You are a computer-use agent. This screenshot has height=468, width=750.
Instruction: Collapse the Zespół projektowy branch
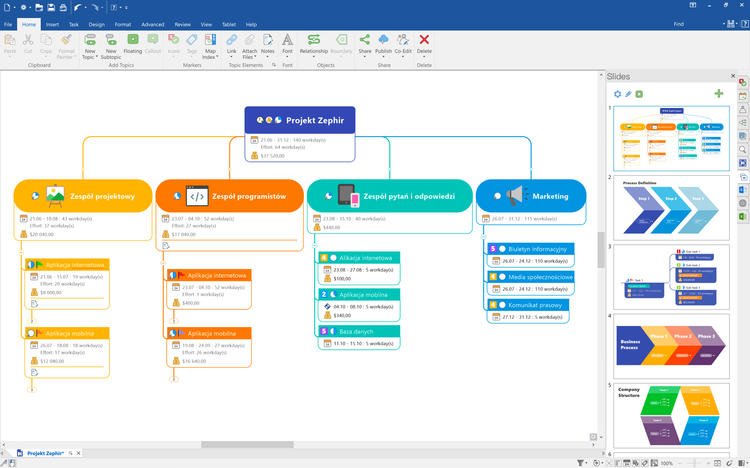tap(21, 252)
